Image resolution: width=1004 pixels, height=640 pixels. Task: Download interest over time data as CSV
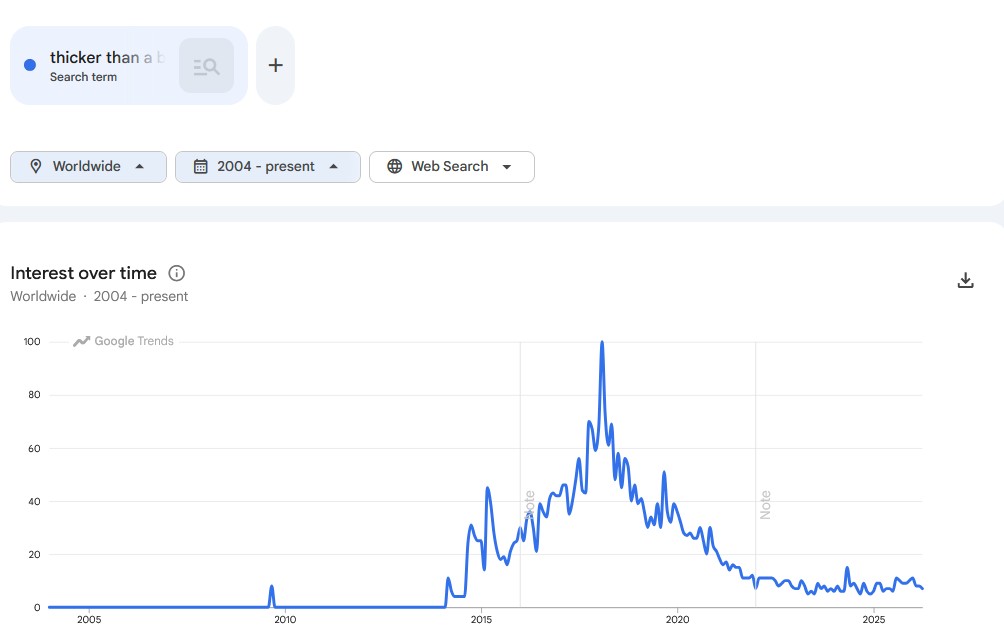(966, 280)
